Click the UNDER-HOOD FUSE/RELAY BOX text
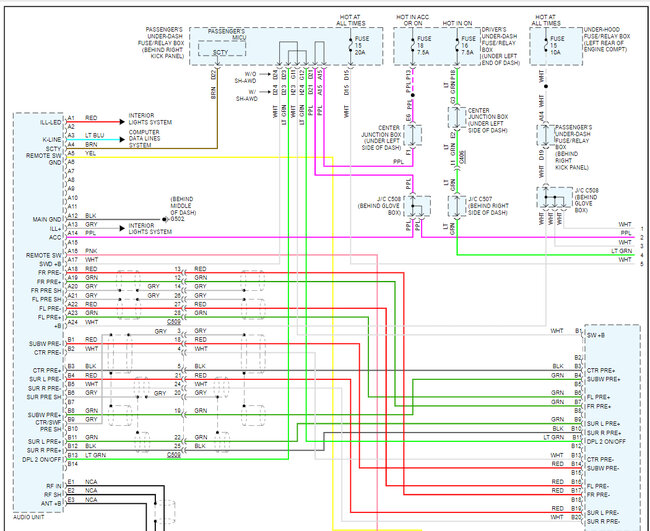Screen dimensions: 650x531 (x=606, y=39)
